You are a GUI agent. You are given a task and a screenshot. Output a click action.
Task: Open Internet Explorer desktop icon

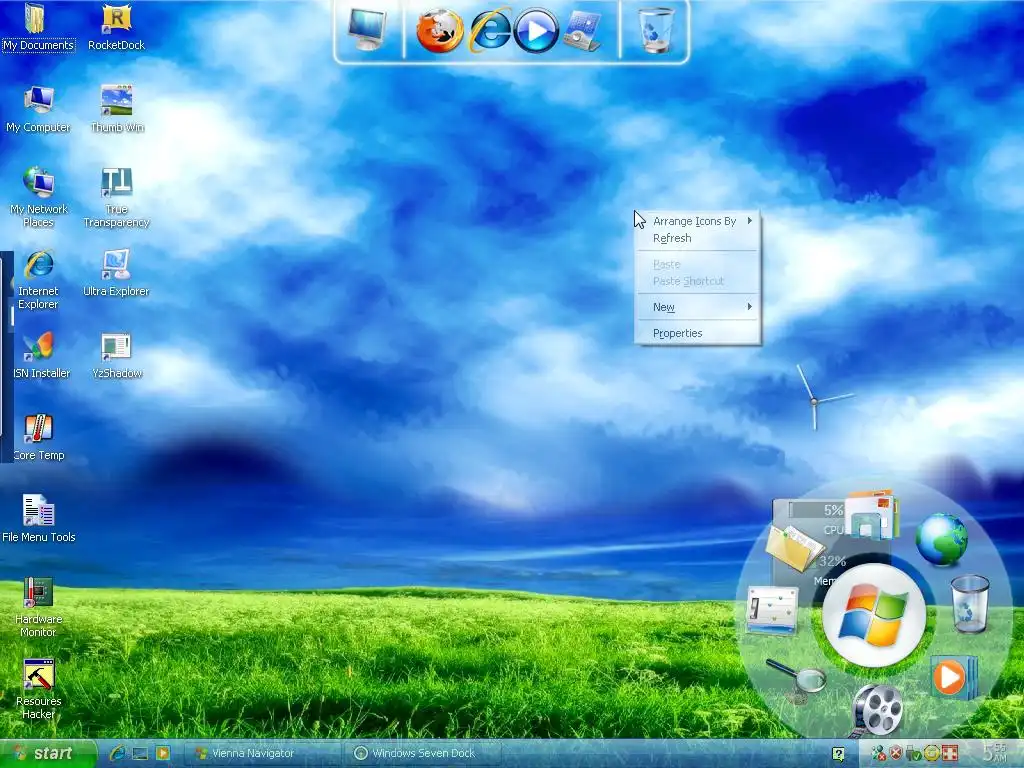[x=38, y=280]
